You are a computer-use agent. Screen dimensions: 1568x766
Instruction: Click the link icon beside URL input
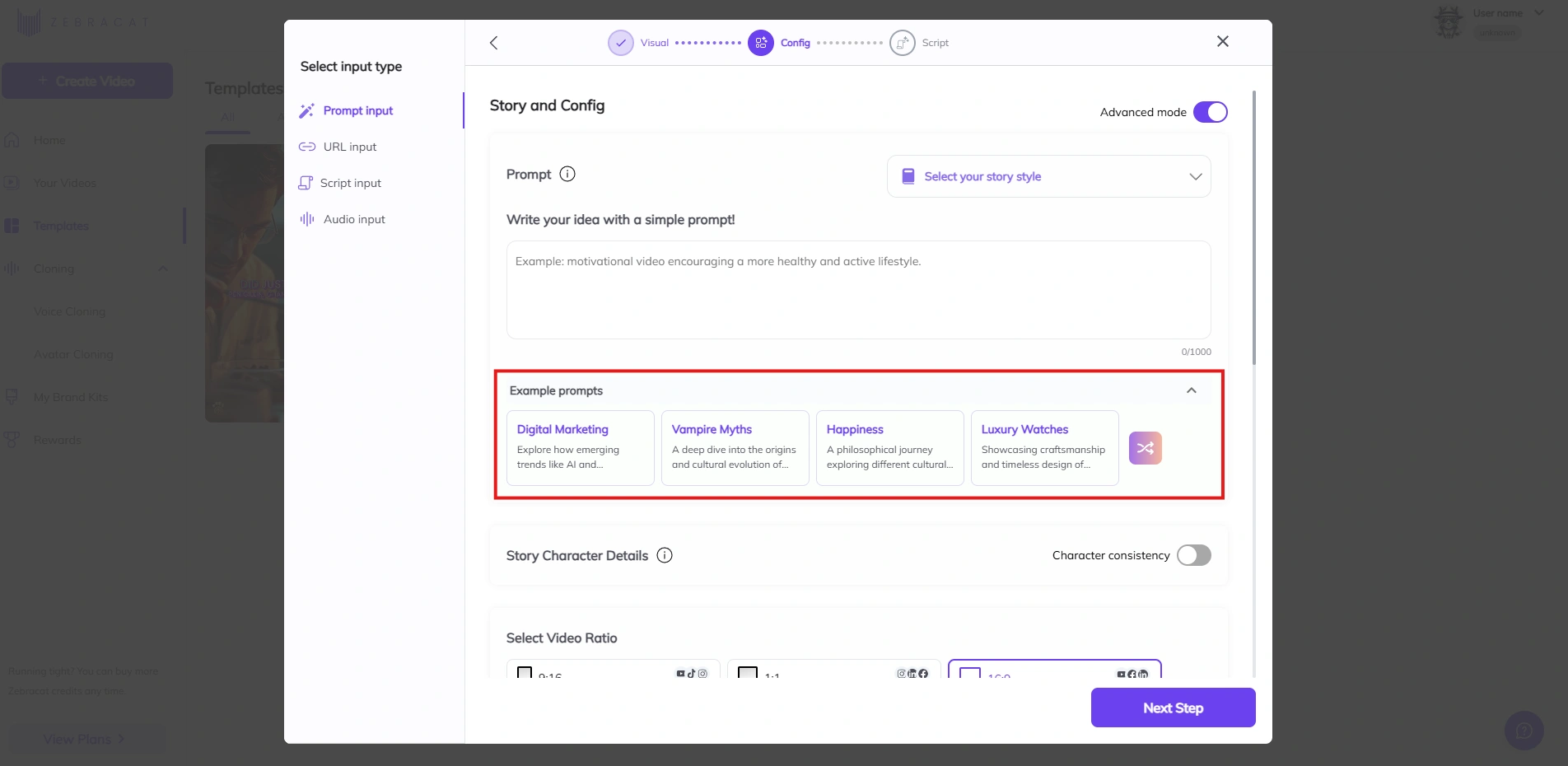click(306, 147)
